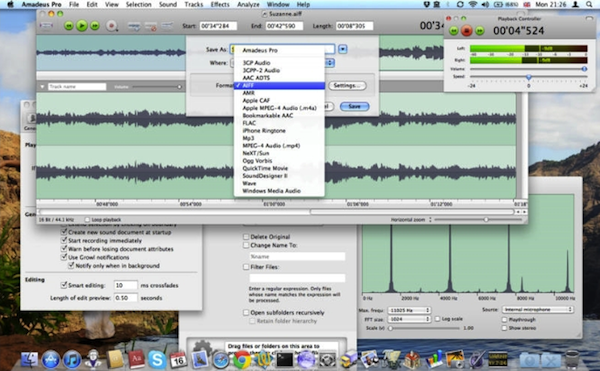Click the Start time field 00'34"284
600x371 pixels.
(218, 26)
